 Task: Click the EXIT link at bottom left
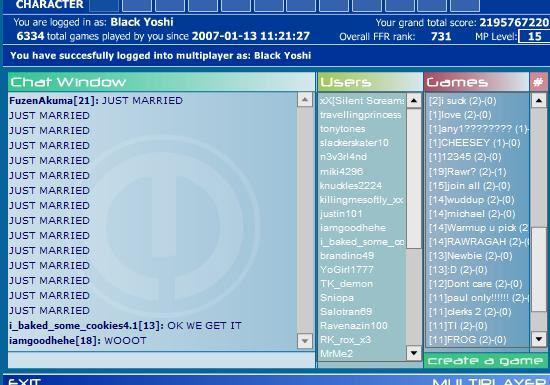(25, 381)
